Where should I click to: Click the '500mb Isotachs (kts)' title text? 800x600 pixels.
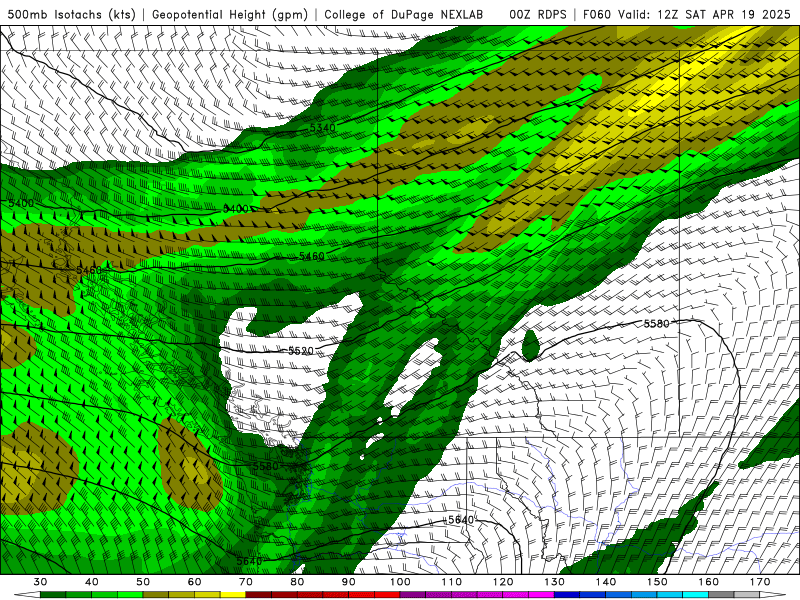(x=71, y=14)
